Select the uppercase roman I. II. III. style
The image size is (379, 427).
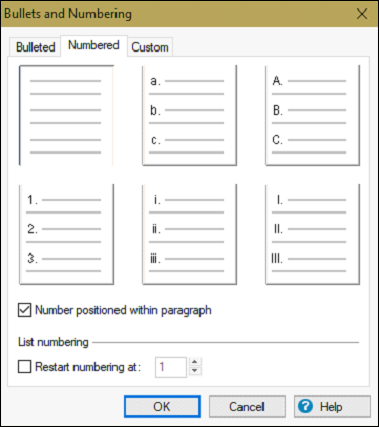coord(312,234)
